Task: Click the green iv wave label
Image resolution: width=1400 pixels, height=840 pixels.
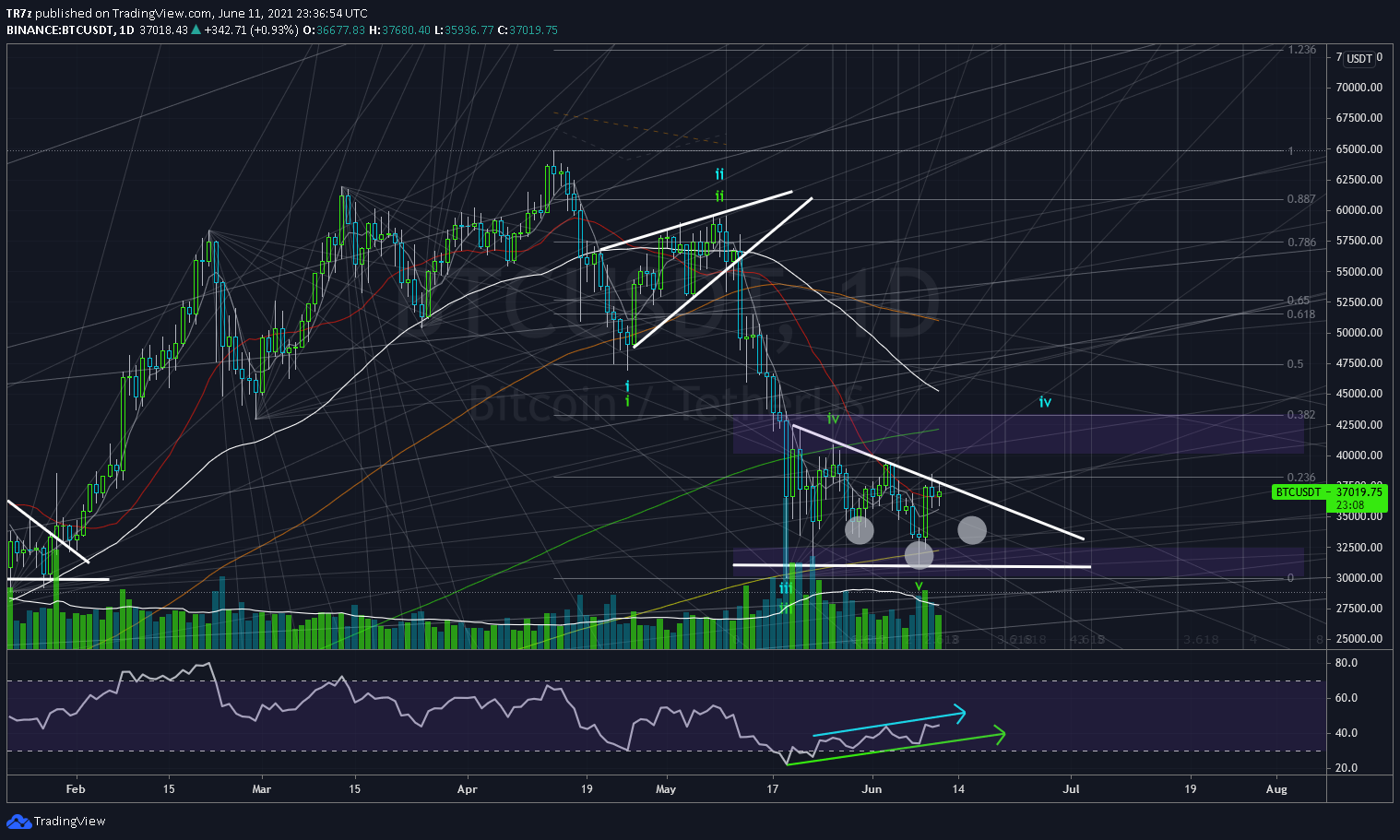Action: click(x=833, y=419)
